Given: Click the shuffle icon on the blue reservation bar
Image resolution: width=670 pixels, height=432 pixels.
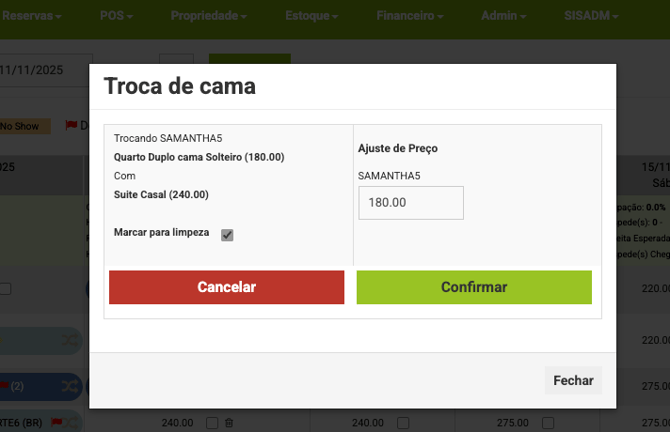Looking at the screenshot, I should point(72,386).
